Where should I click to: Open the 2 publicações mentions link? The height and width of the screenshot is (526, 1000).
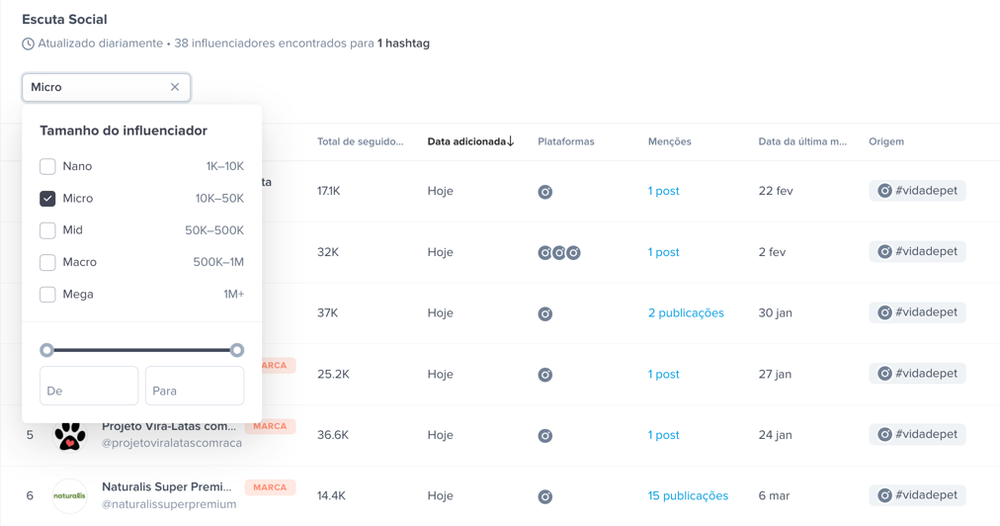(x=686, y=313)
